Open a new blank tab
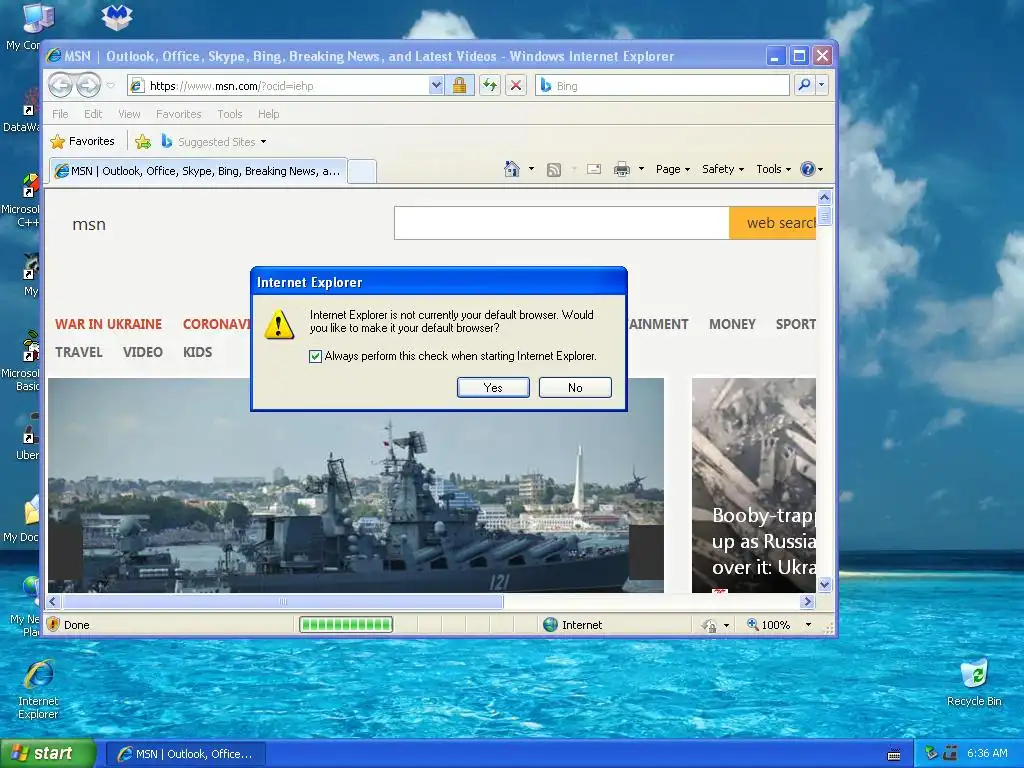Viewport: 1024px width, 768px height. pos(362,171)
